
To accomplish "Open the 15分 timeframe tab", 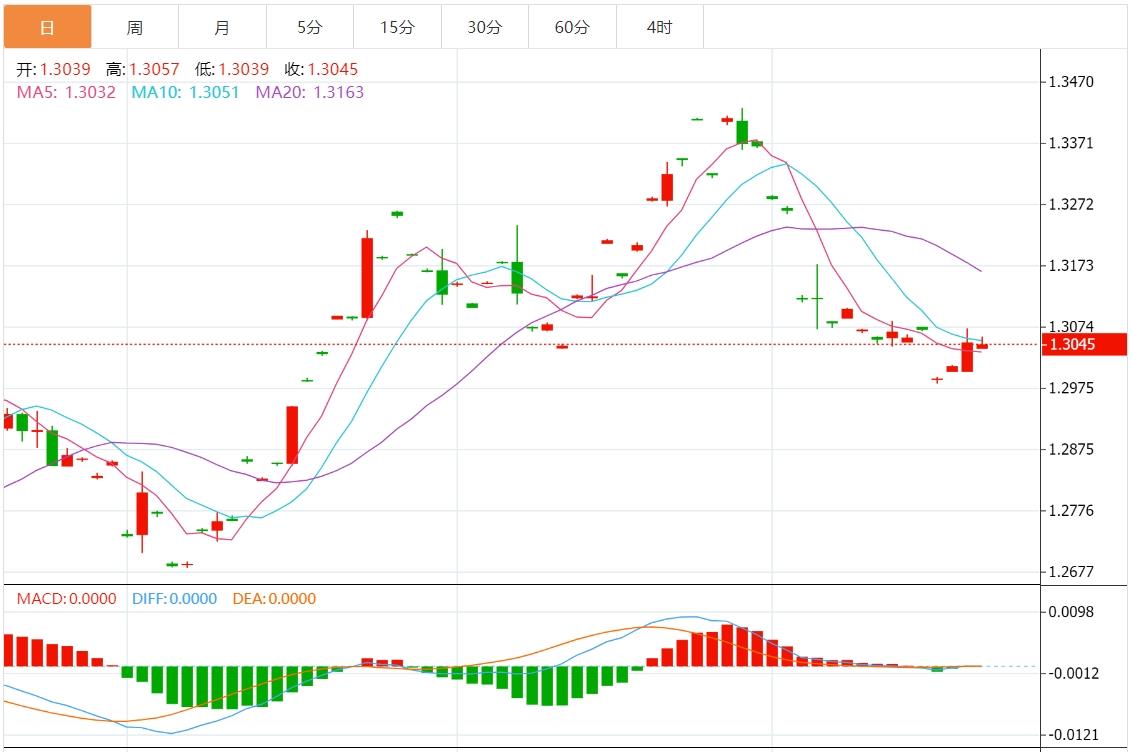I will (397, 27).
